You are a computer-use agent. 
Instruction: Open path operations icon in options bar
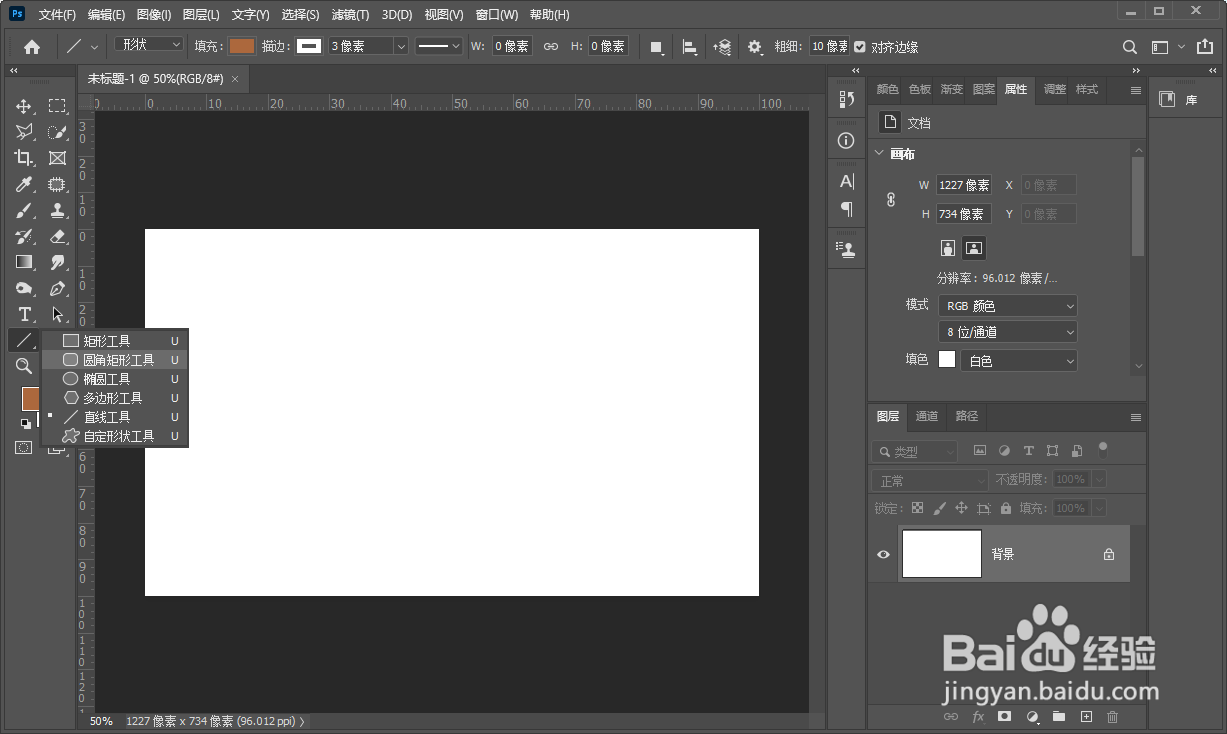tap(656, 46)
